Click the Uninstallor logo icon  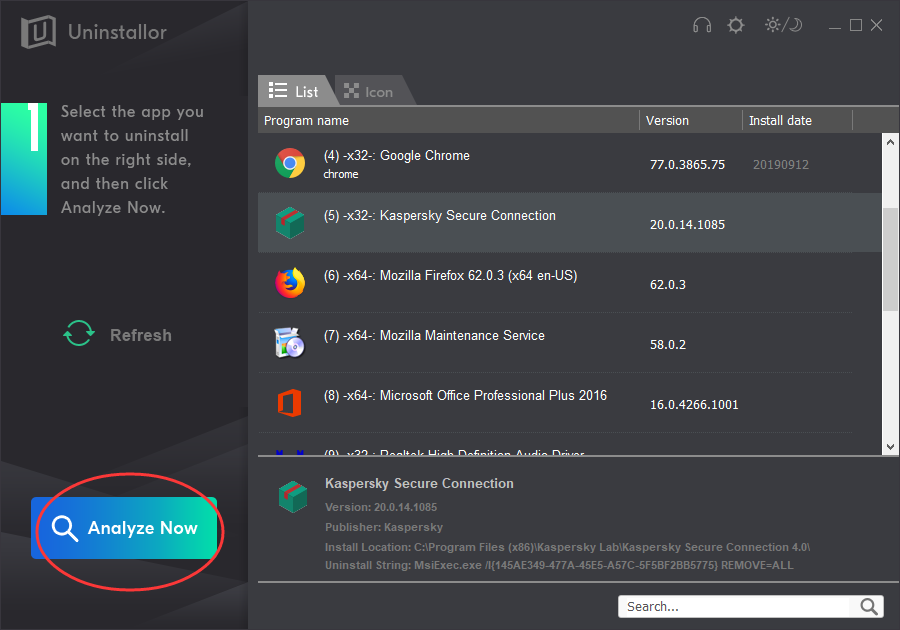(38, 32)
